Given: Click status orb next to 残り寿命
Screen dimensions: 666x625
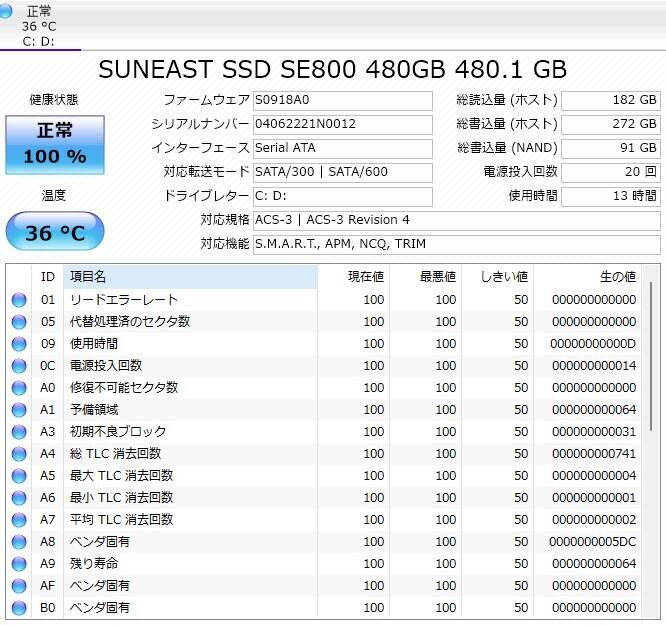Looking at the screenshot, I should click(x=19, y=564).
